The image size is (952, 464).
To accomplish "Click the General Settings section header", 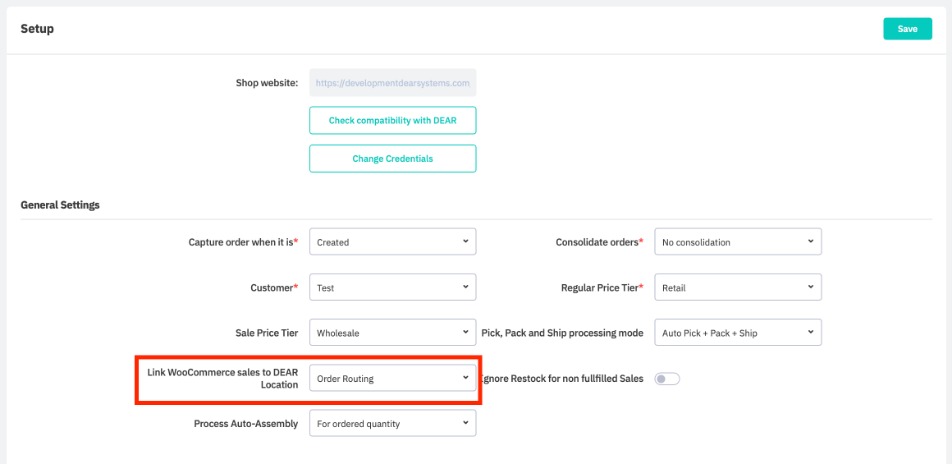I will tap(60, 205).
